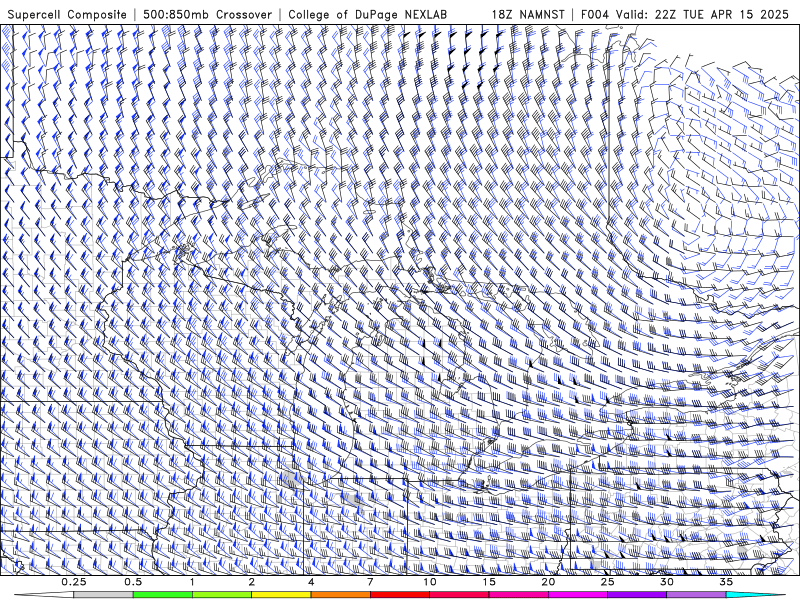Click the "500:850mb Crossover" header label
The width and height of the screenshot is (800, 600).
click(208, 14)
